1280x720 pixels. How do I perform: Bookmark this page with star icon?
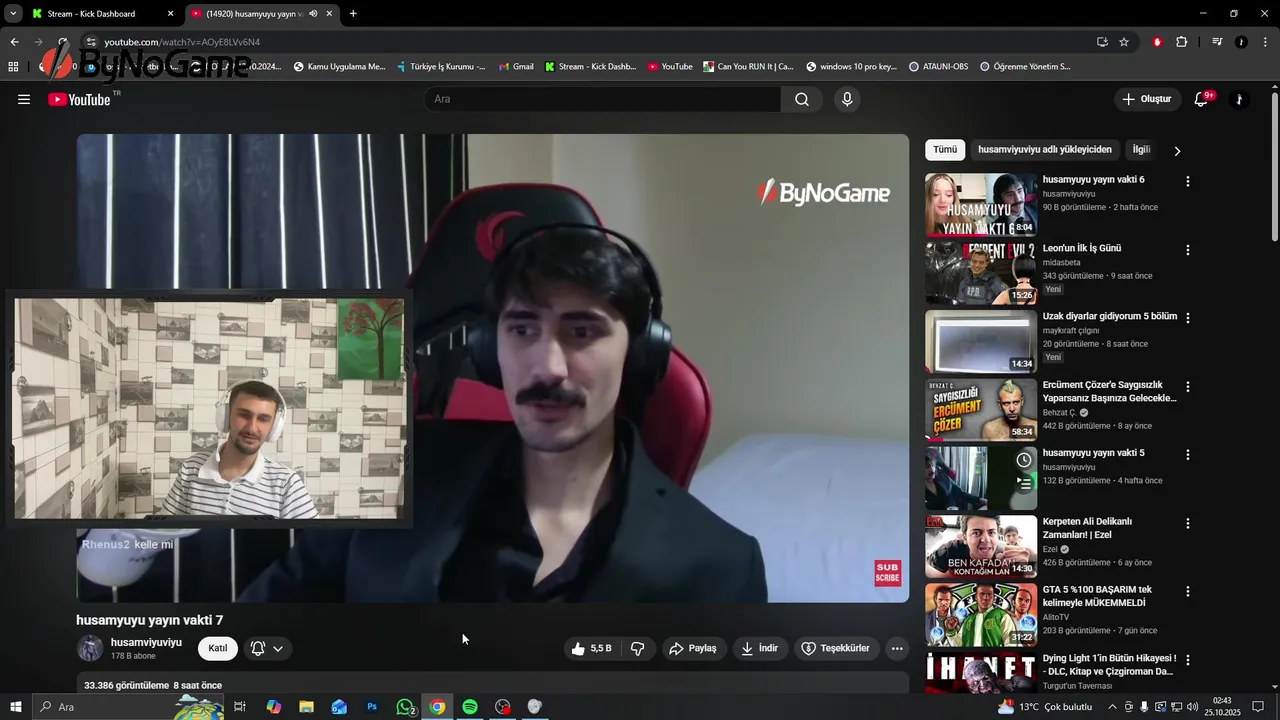1124,42
